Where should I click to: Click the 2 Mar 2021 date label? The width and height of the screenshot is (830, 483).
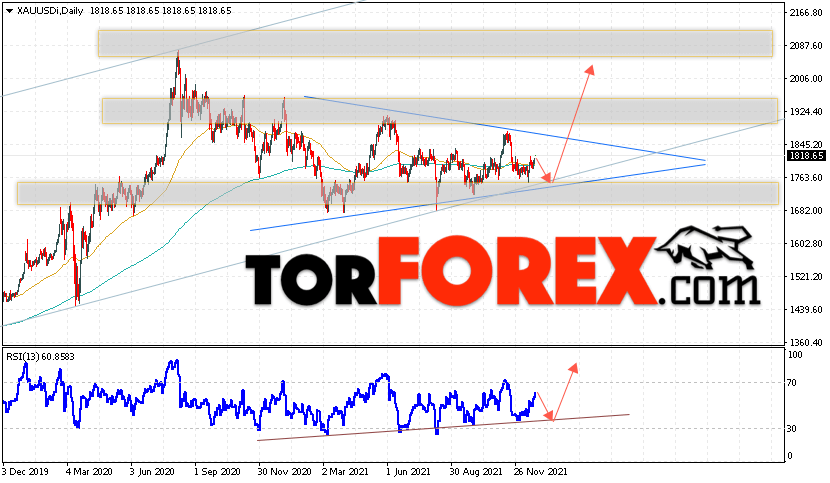pyautogui.click(x=346, y=471)
